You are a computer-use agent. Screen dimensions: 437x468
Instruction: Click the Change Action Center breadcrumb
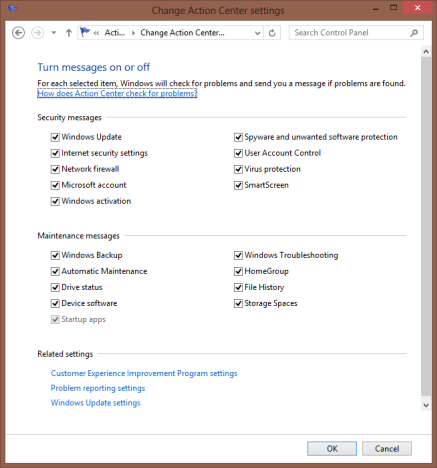click(x=182, y=33)
